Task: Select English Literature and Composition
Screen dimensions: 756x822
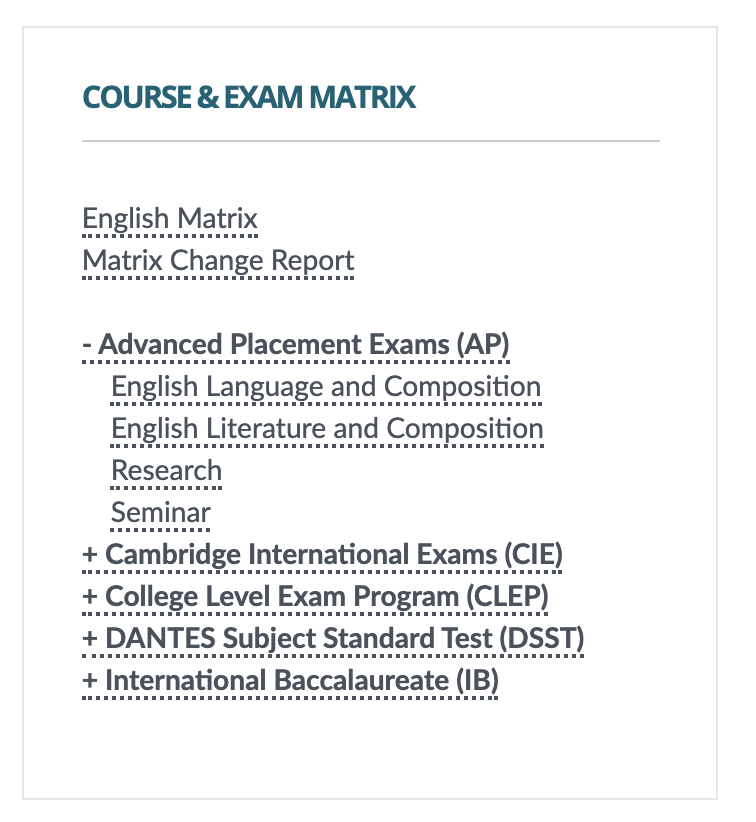Action: pyautogui.click(x=327, y=429)
